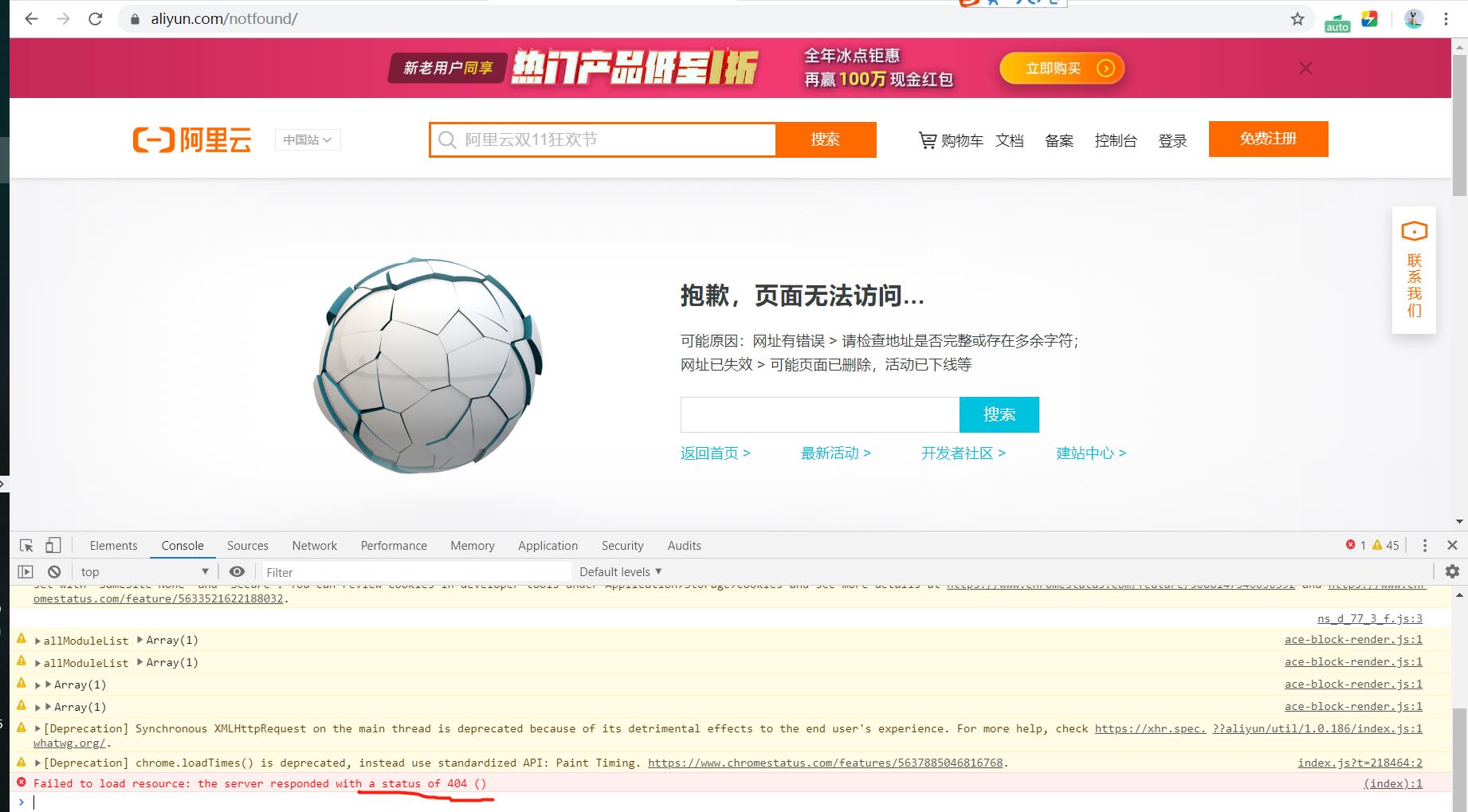The height and width of the screenshot is (812, 1468).
Task: Open the 备案 link
Action: coord(1059,141)
